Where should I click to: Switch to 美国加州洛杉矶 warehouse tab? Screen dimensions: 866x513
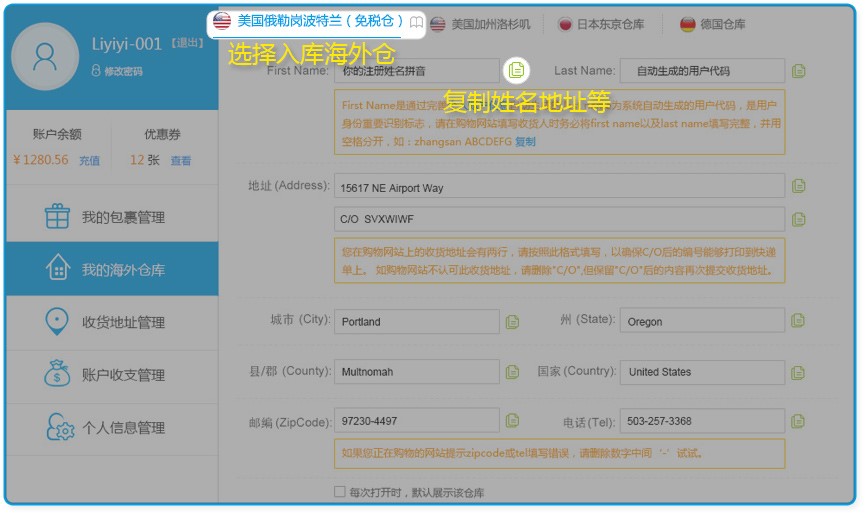(x=480, y=24)
